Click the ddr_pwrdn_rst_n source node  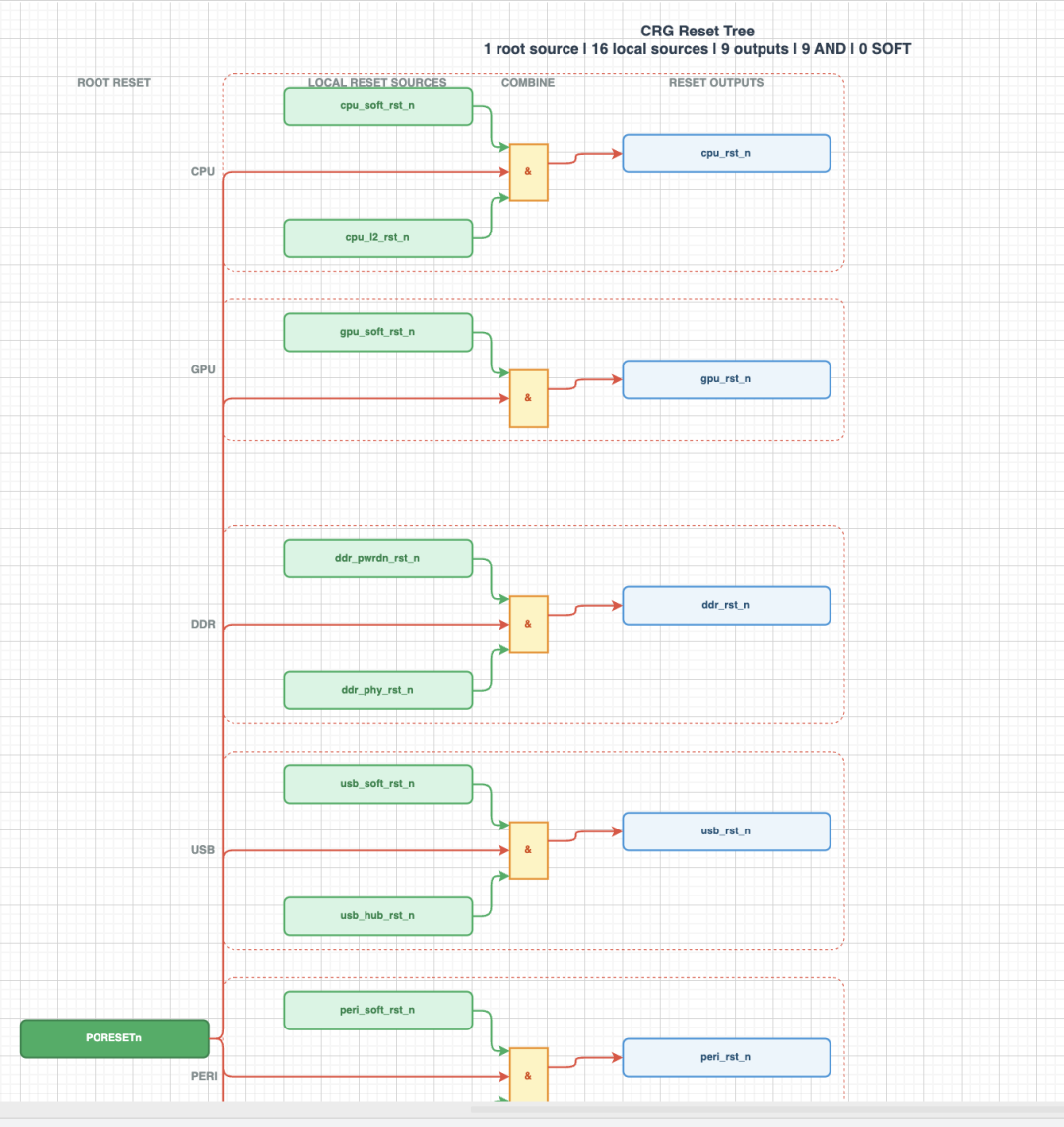click(378, 559)
